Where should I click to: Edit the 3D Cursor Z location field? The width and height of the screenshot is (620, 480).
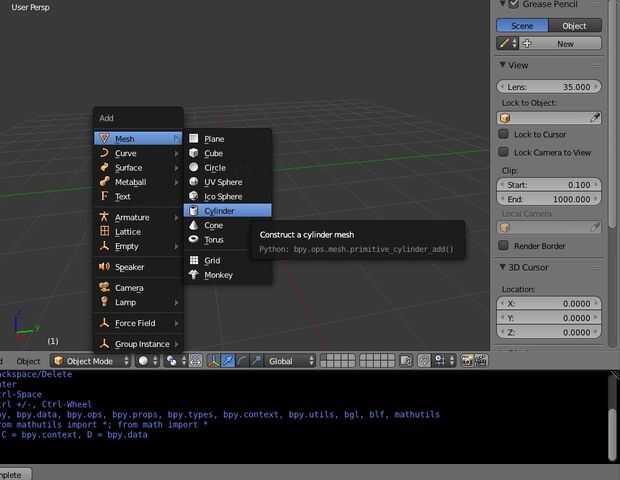coord(549,332)
